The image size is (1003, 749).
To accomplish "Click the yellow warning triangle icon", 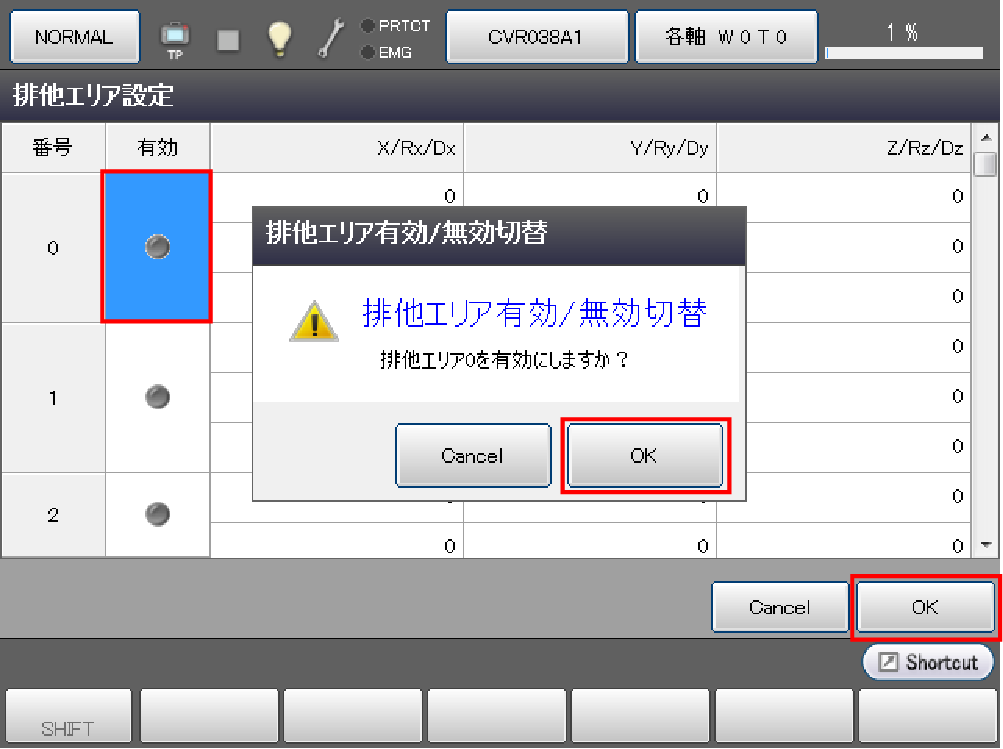I will (314, 321).
